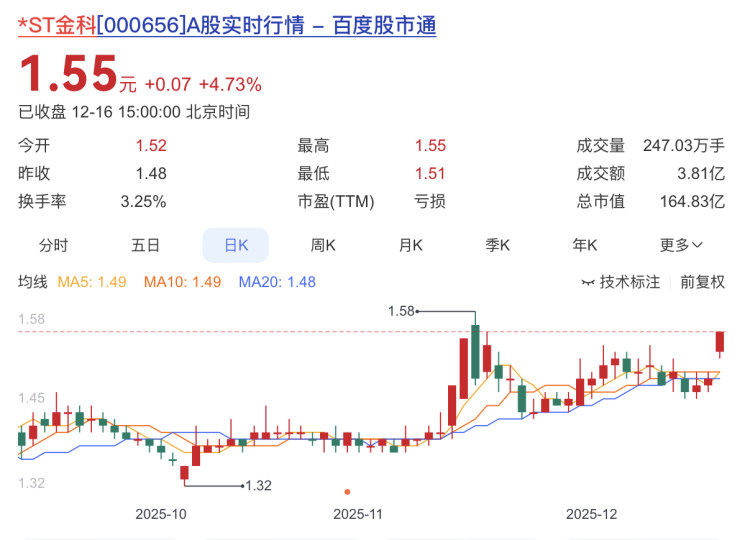This screenshot has height=540, width=750.
Task: Open the 前复权 adjustment selector
Action: pyautogui.click(x=702, y=282)
